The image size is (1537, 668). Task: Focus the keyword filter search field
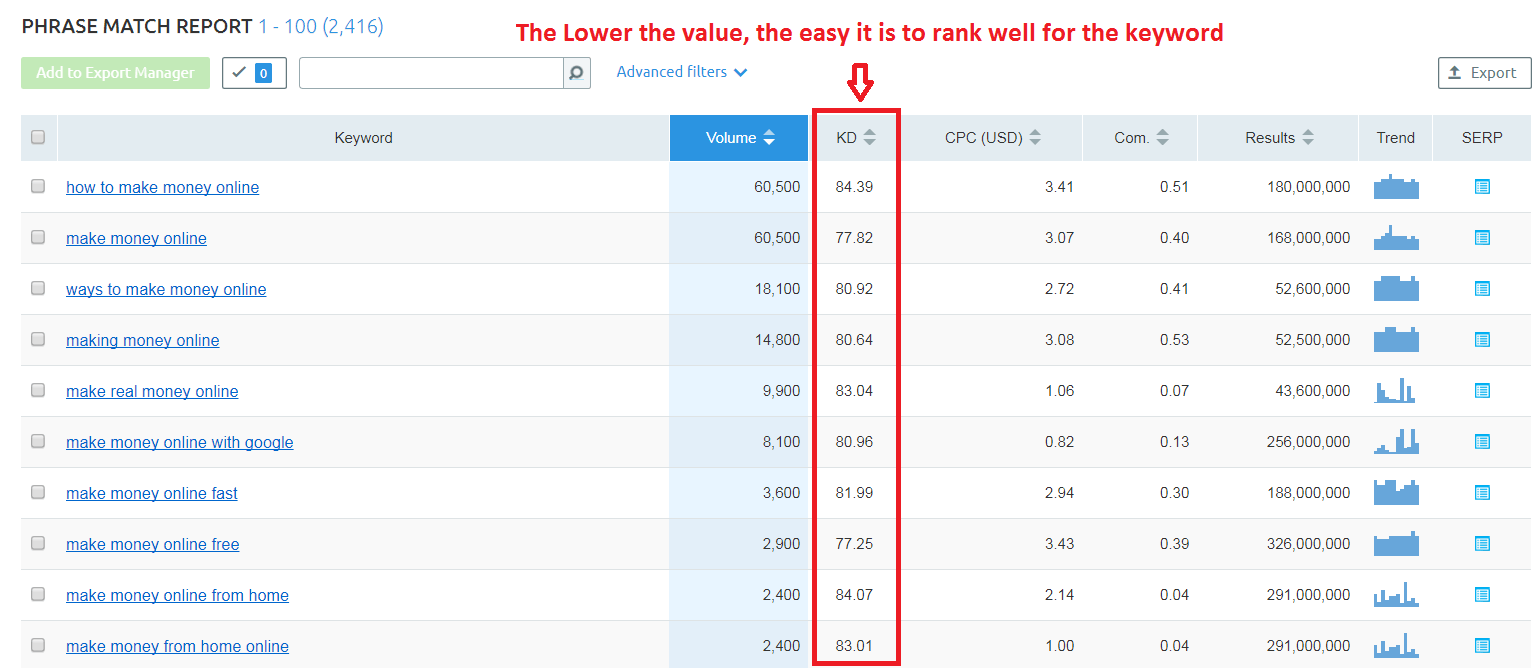(x=432, y=73)
